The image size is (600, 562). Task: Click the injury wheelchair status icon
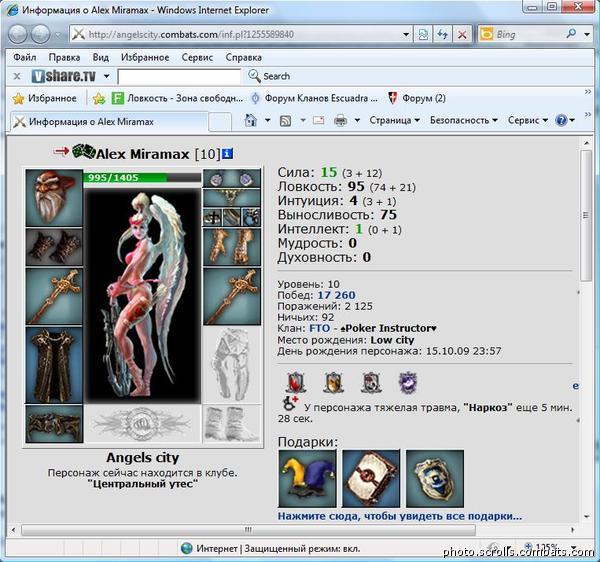[x=289, y=403]
